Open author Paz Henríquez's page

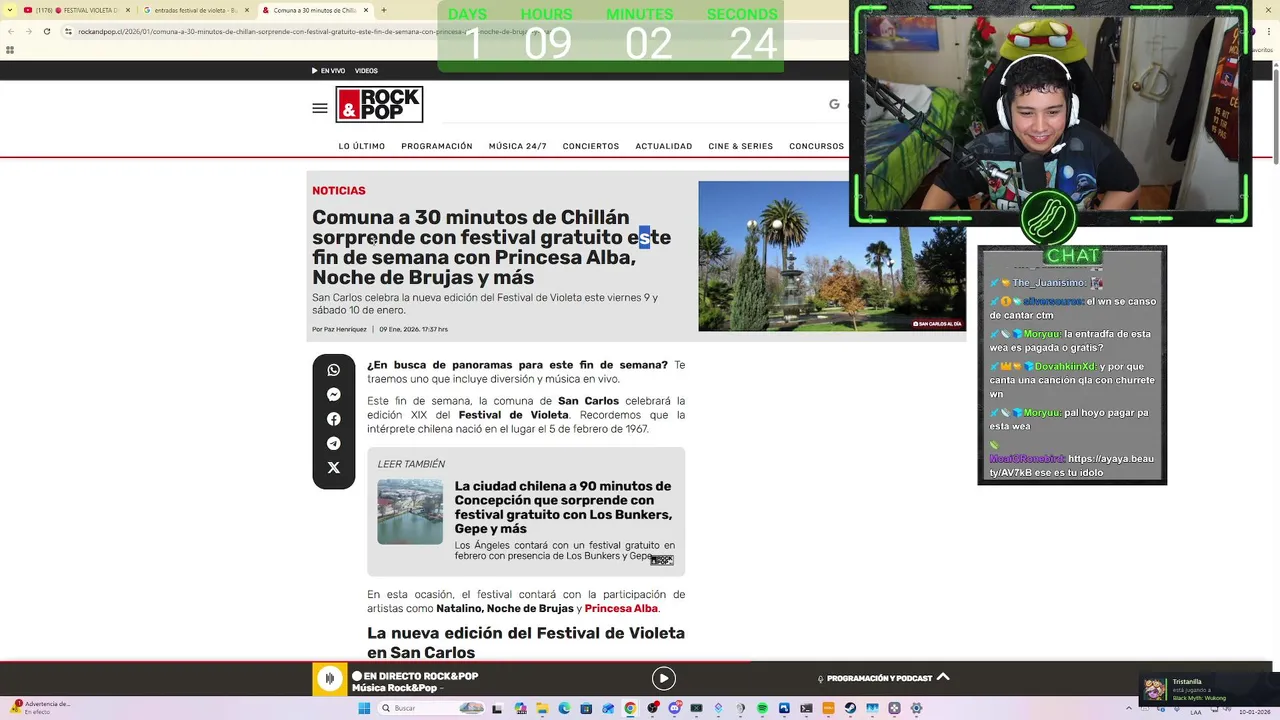click(x=343, y=329)
